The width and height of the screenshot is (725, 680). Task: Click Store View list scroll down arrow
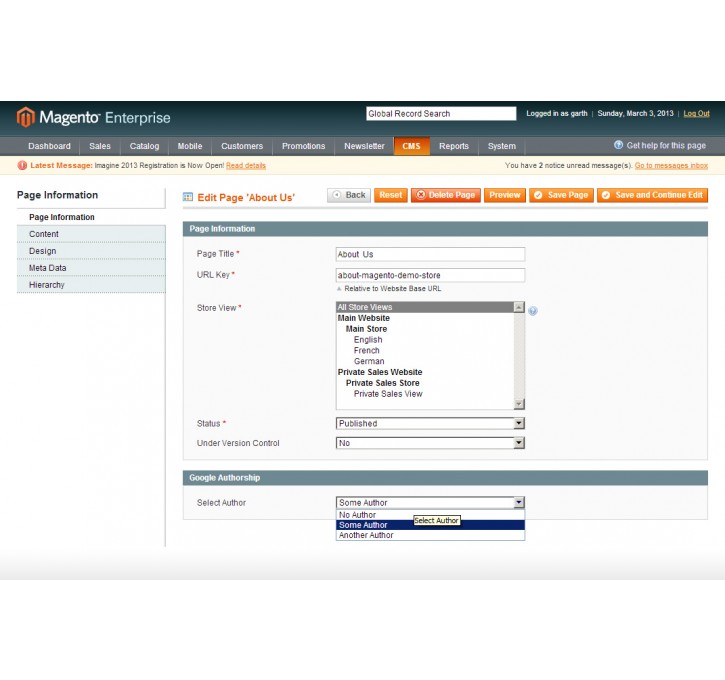519,404
